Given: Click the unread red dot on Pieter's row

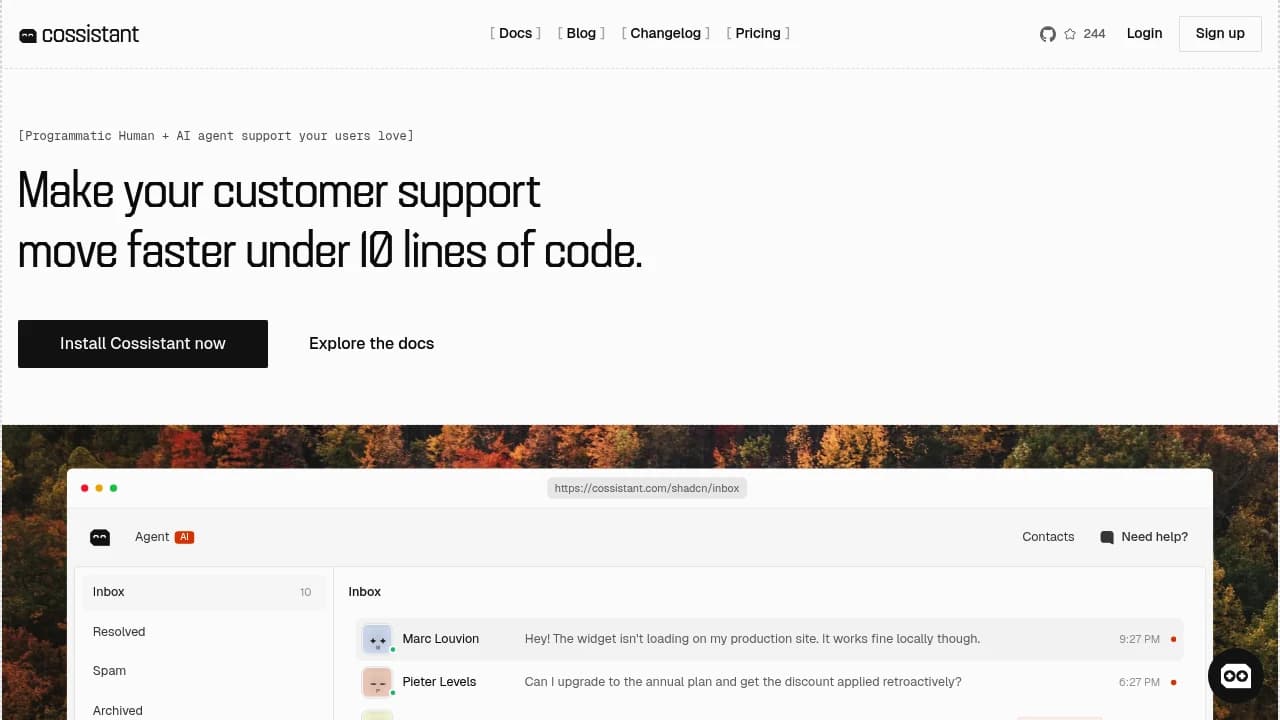Looking at the screenshot, I should [1173, 682].
